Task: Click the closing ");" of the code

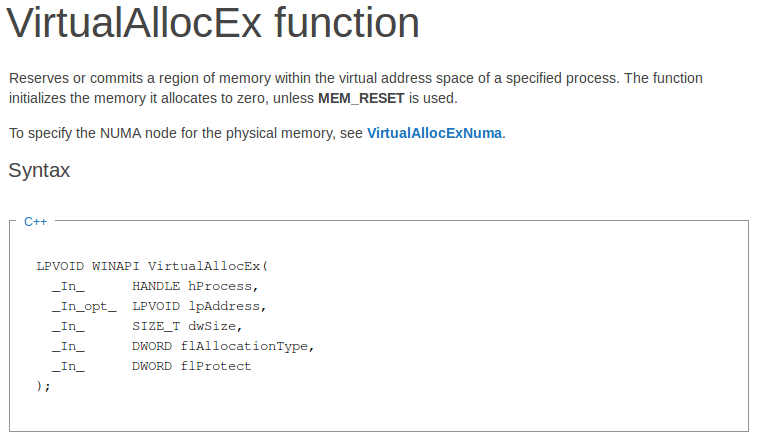Action: (43, 386)
